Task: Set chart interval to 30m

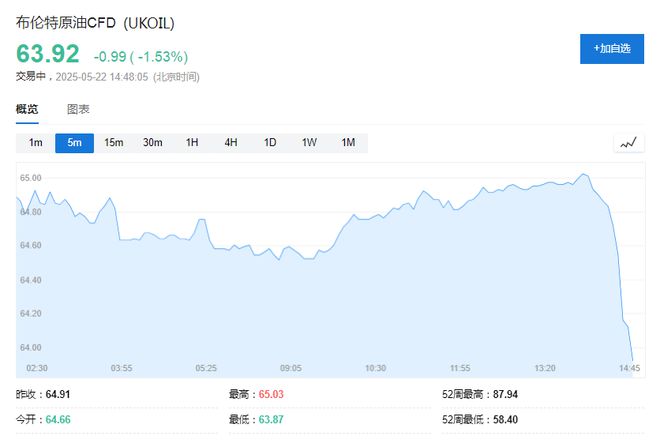Action: 152,143
